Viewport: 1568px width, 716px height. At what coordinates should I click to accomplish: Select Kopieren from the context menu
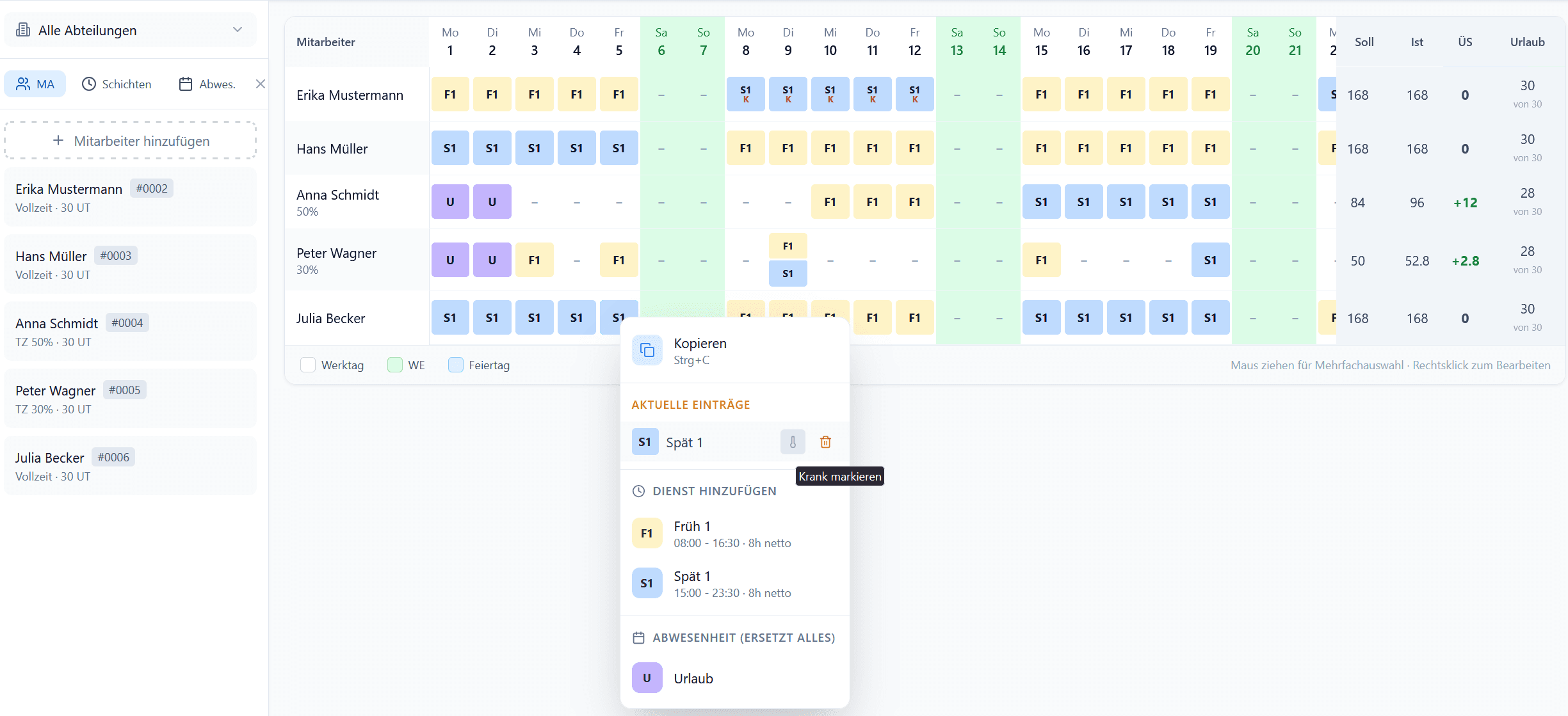point(700,349)
